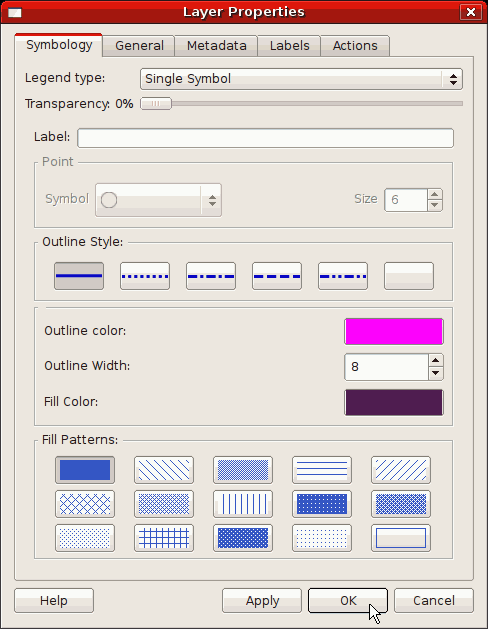Select the solid line outline style
The width and height of the screenshot is (488, 629).
click(79, 276)
